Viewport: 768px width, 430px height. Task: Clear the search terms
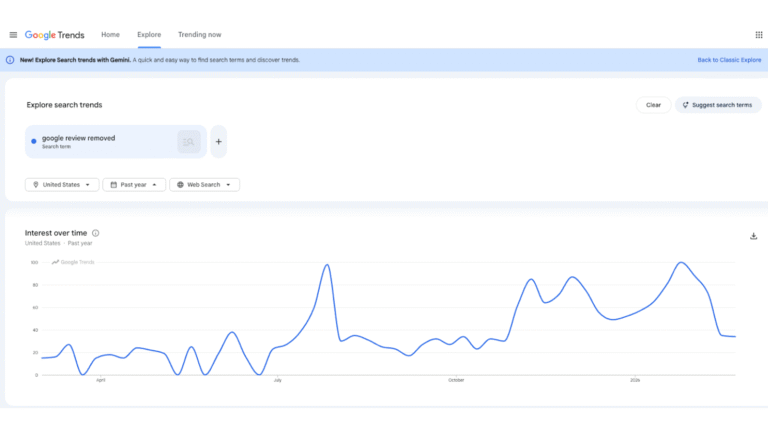[653, 105]
